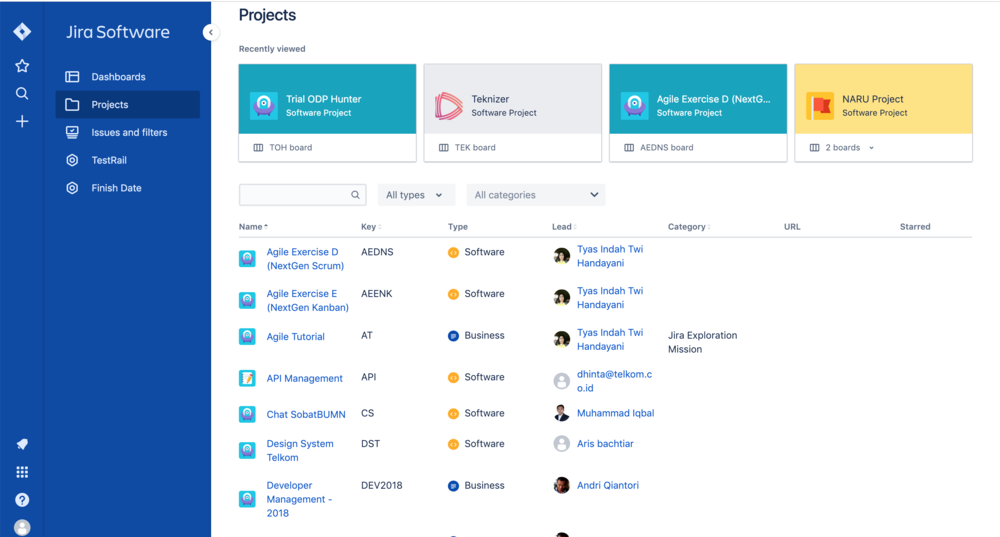
Task: Click the NARU Project flag icon
Action: (820, 105)
